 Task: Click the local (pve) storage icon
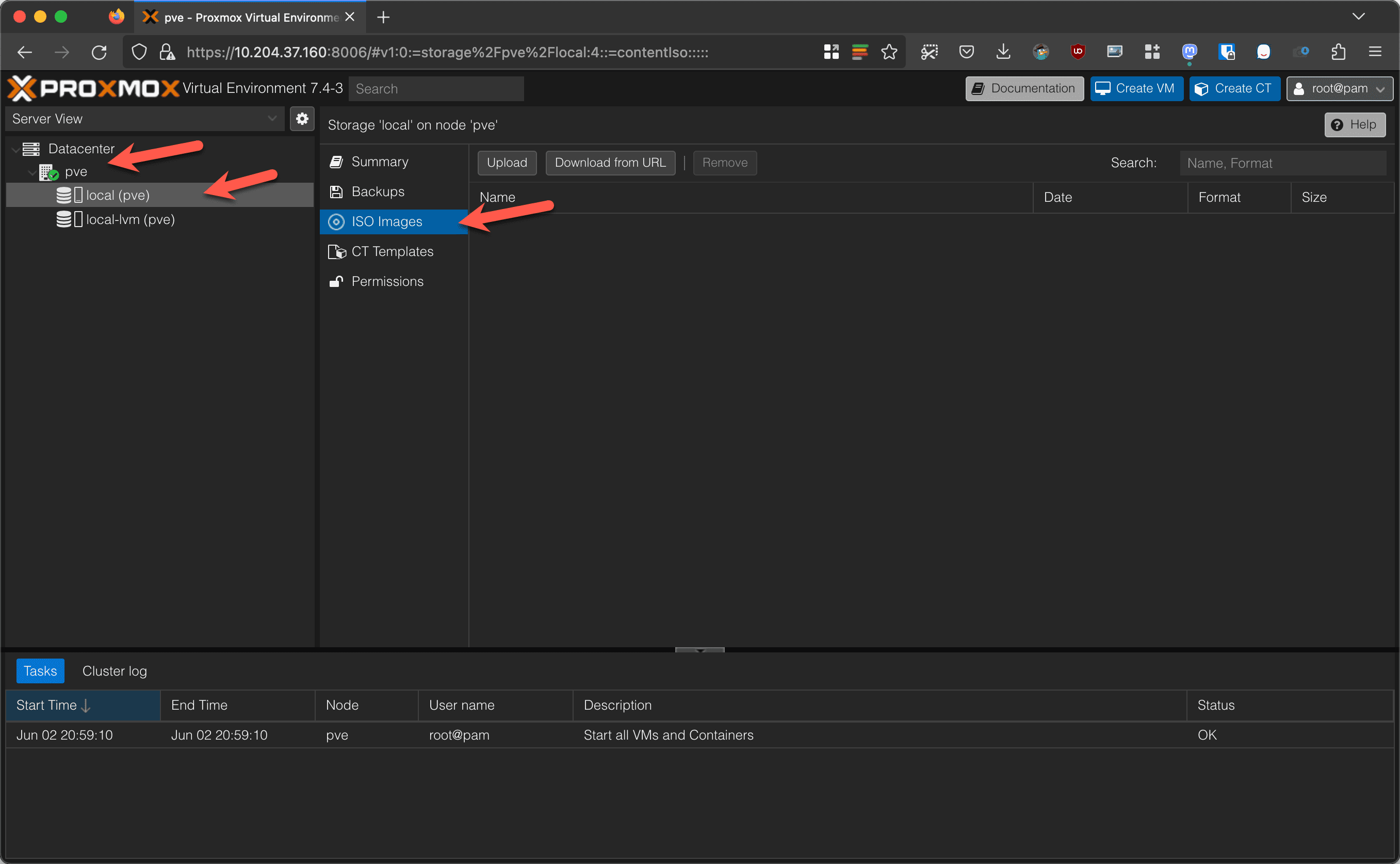pyautogui.click(x=69, y=196)
